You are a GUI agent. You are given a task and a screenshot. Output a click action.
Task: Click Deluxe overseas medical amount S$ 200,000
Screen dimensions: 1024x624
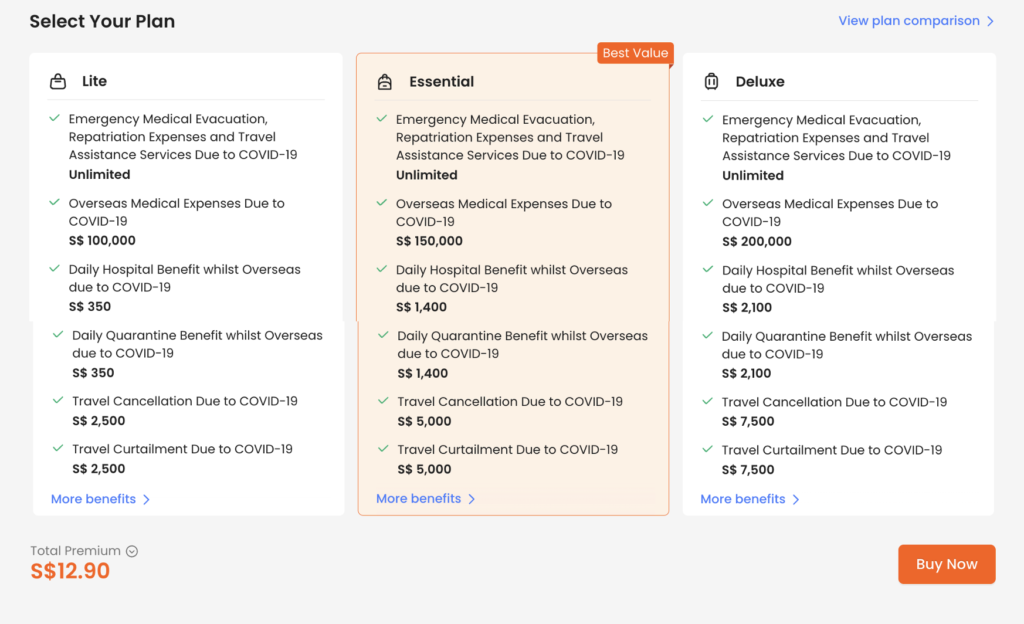tap(756, 242)
